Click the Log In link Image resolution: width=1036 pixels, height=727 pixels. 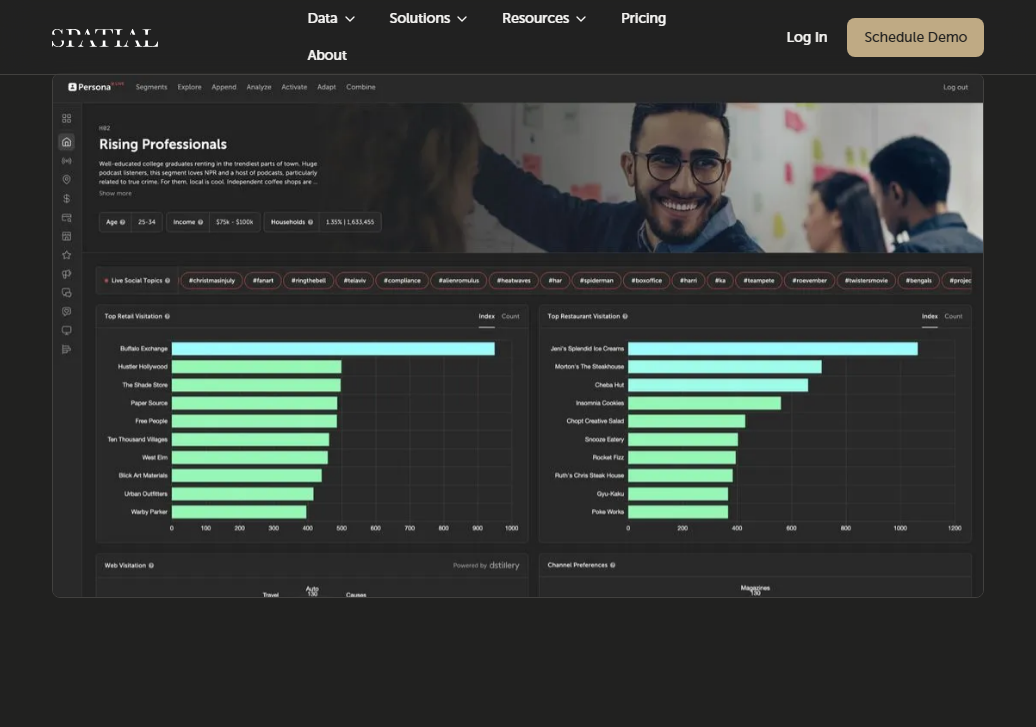coord(806,38)
